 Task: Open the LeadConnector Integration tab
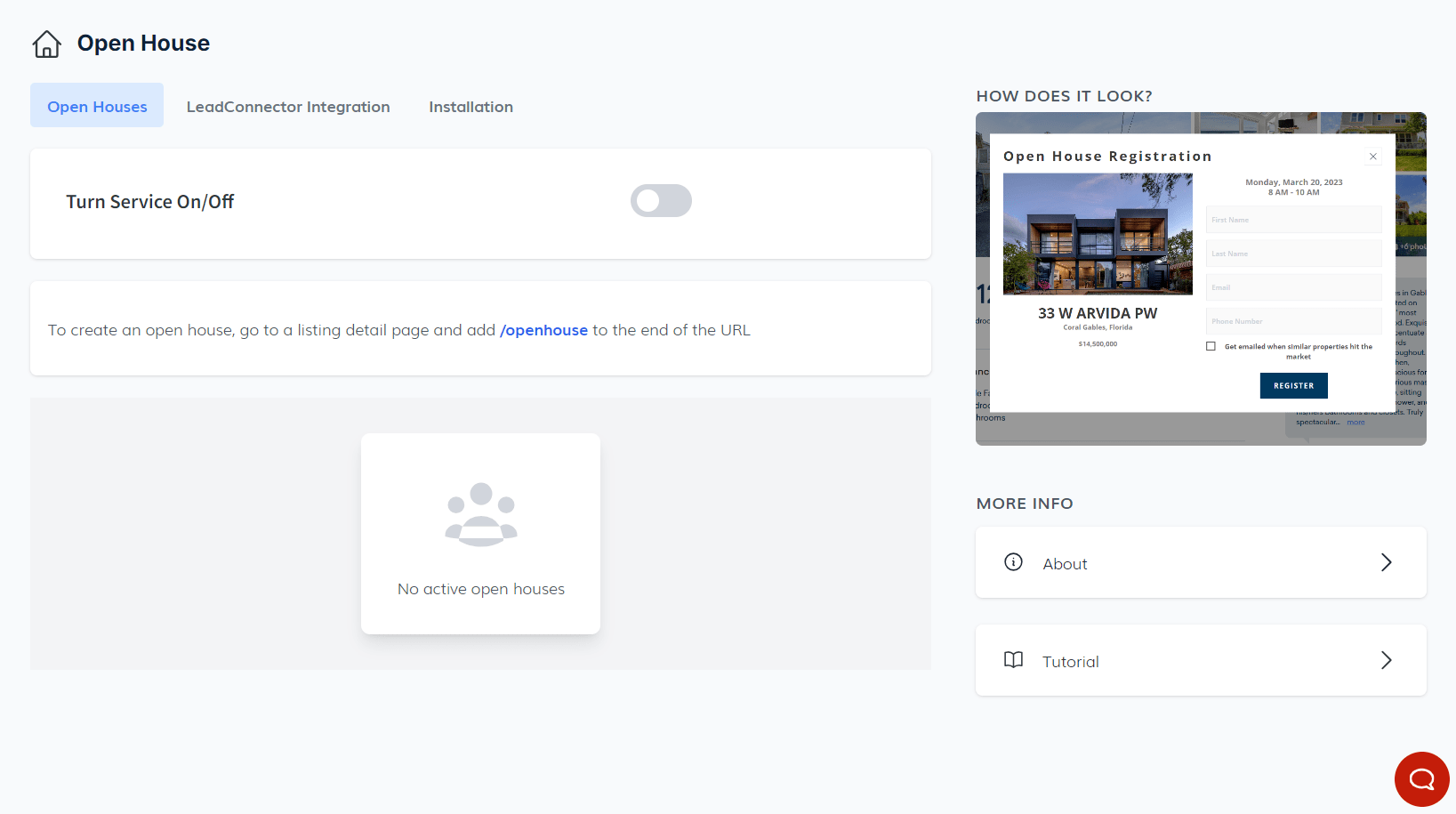point(288,107)
